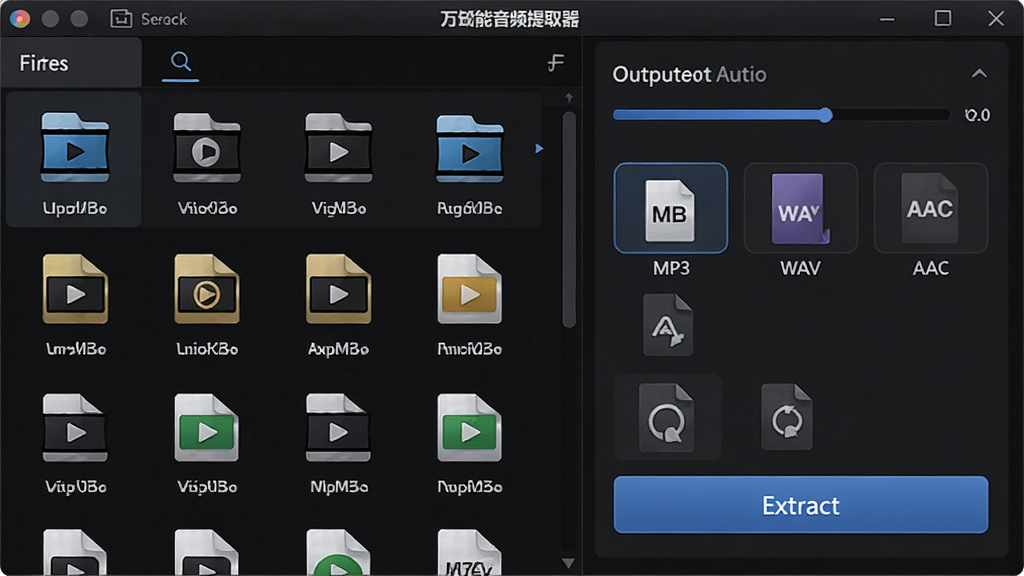1024x576 pixels.
Task: Choose WAV as the output format
Action: 801,208
